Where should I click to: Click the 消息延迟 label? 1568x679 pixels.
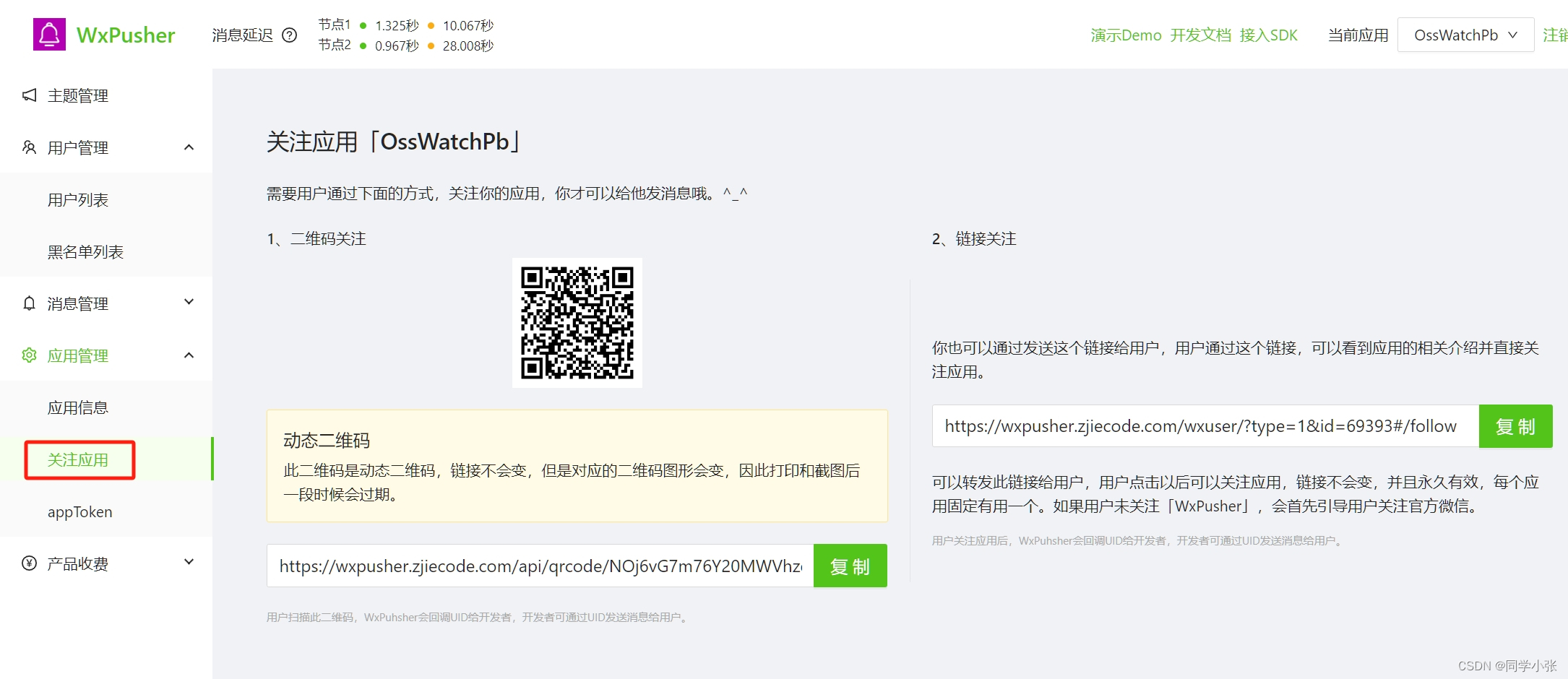click(x=242, y=35)
